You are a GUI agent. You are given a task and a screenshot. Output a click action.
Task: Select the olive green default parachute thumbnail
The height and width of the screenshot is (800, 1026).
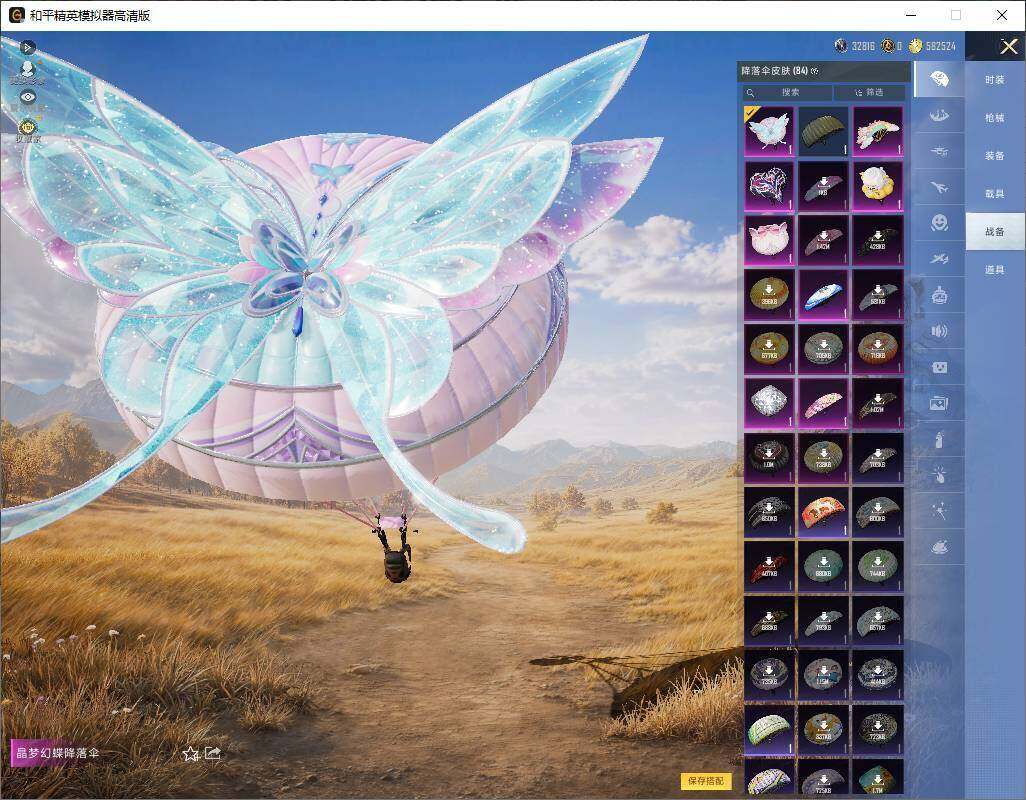coord(824,131)
